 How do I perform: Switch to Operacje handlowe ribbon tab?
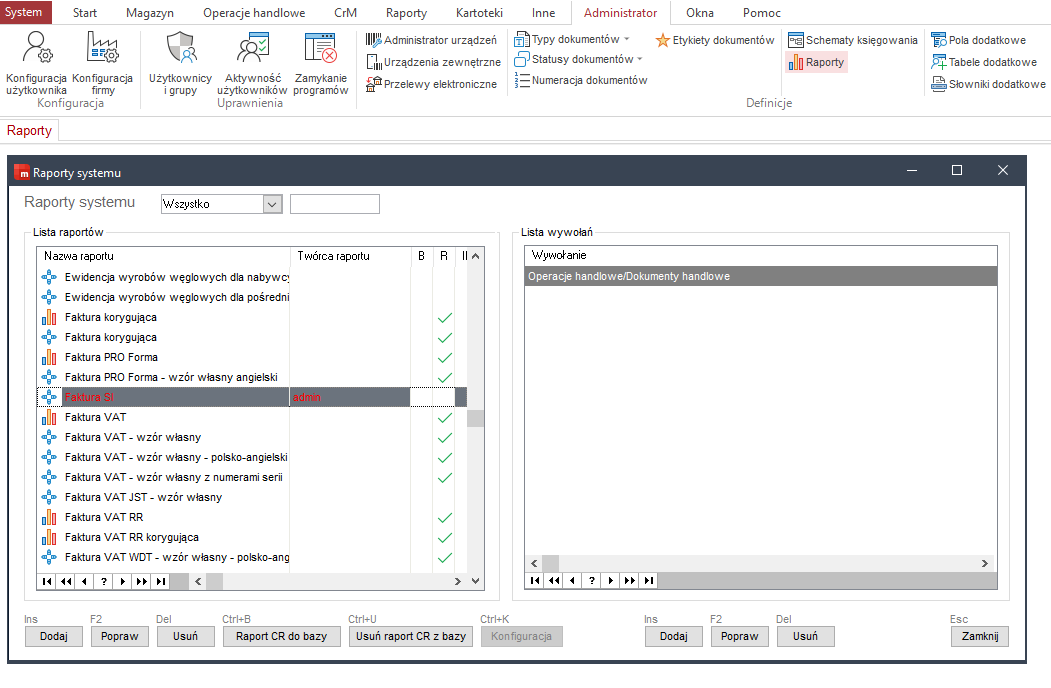click(x=254, y=13)
